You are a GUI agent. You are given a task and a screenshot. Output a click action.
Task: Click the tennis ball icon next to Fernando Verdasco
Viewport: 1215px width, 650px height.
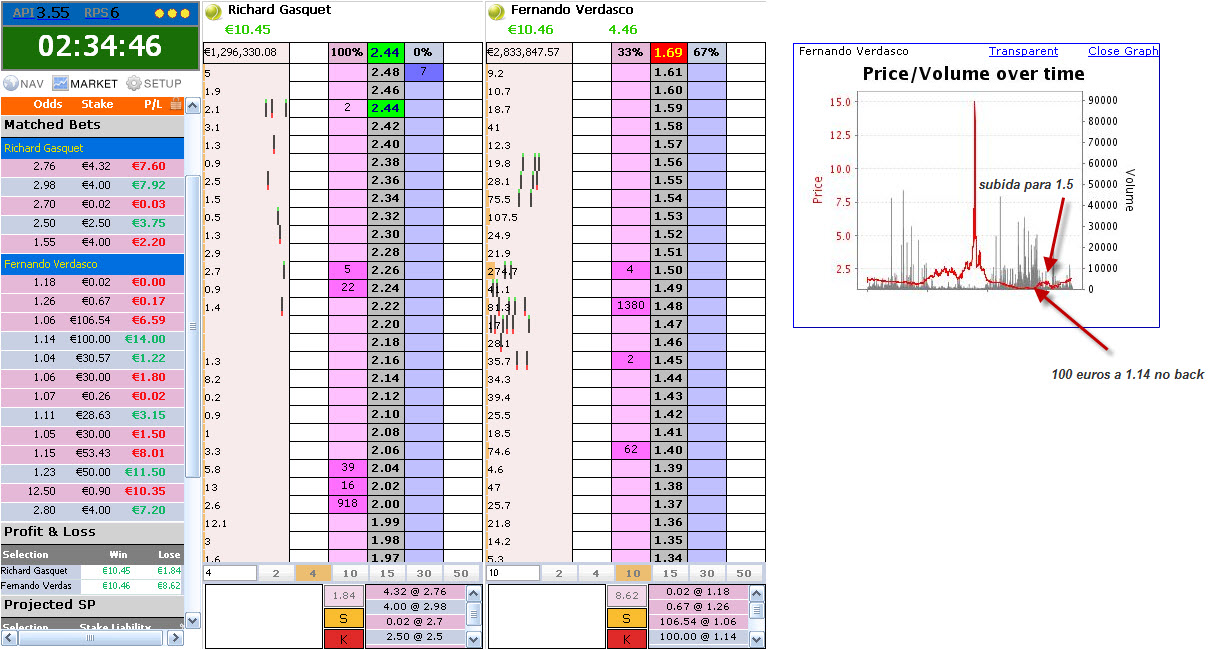click(x=495, y=11)
